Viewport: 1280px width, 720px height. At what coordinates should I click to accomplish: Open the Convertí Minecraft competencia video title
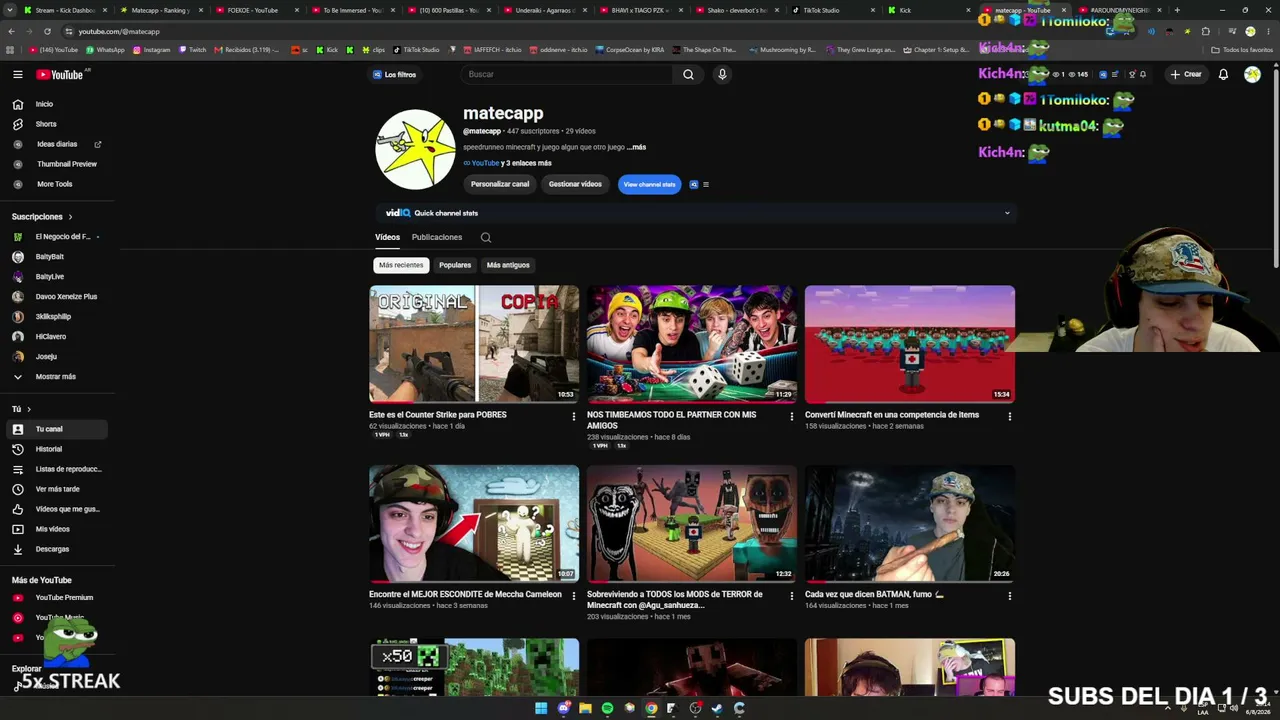click(x=892, y=415)
